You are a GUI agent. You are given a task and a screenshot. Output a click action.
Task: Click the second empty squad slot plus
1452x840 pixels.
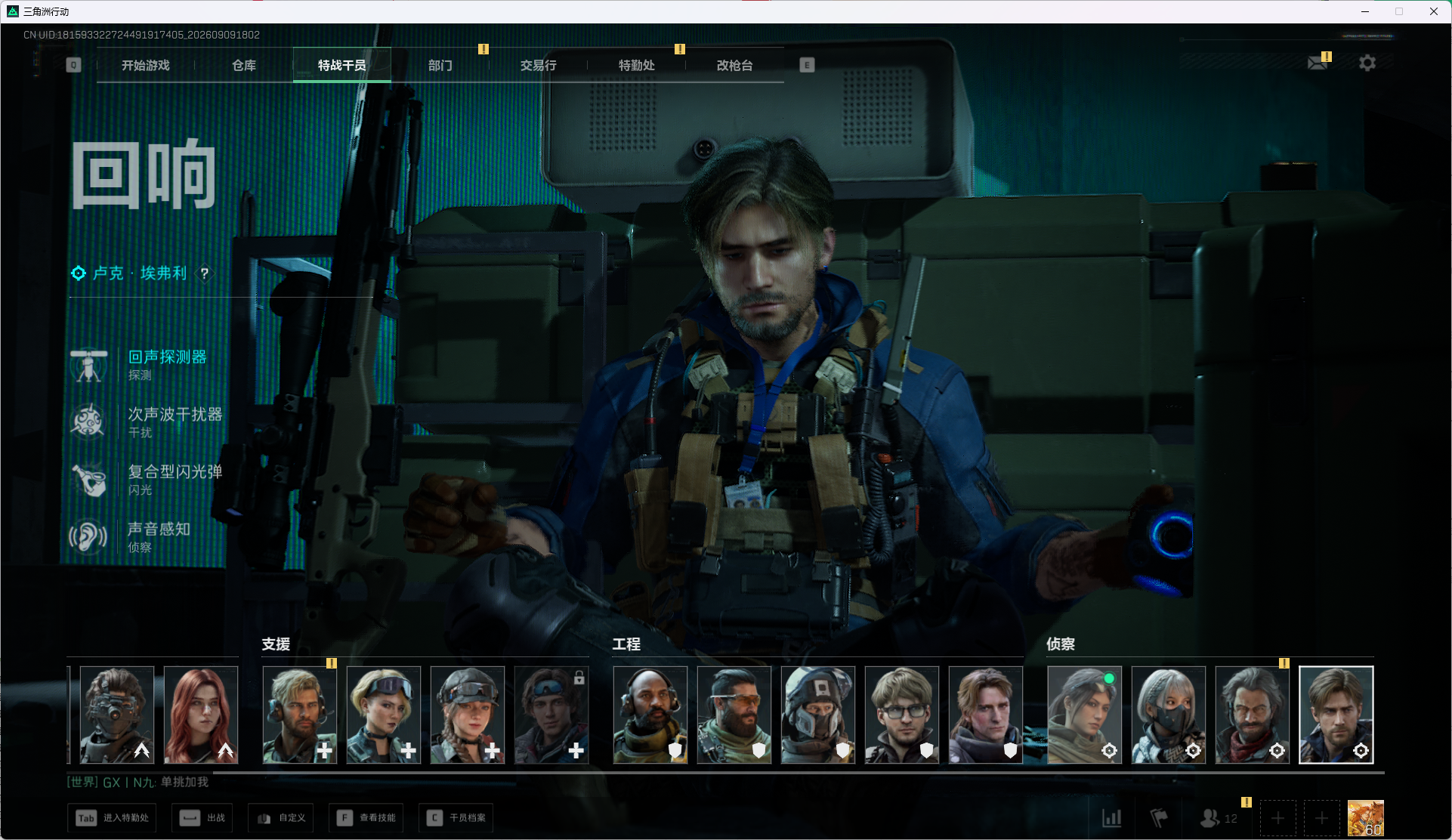click(x=1321, y=818)
